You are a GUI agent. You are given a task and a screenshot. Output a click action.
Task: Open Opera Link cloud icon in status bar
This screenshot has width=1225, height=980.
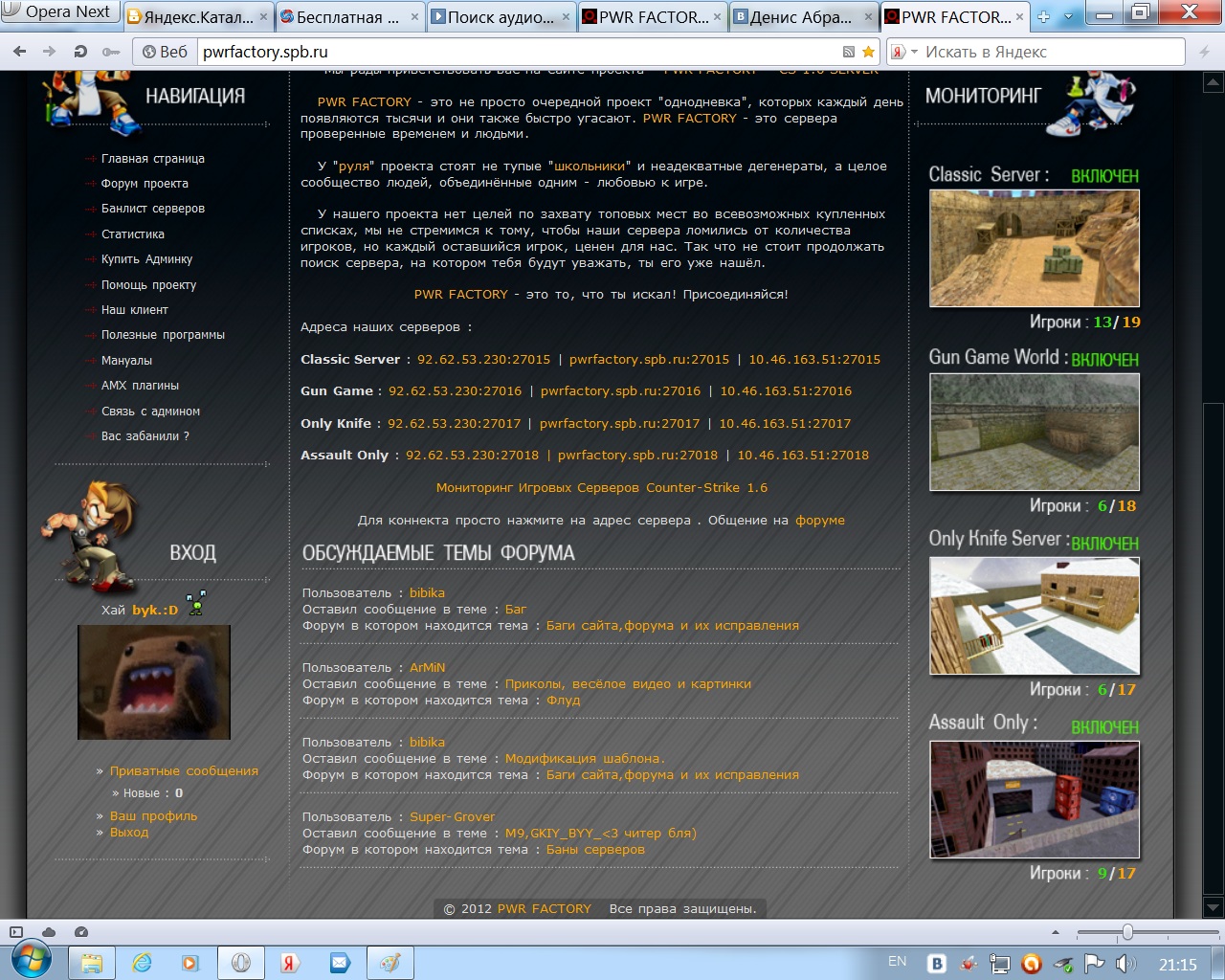tap(49, 932)
